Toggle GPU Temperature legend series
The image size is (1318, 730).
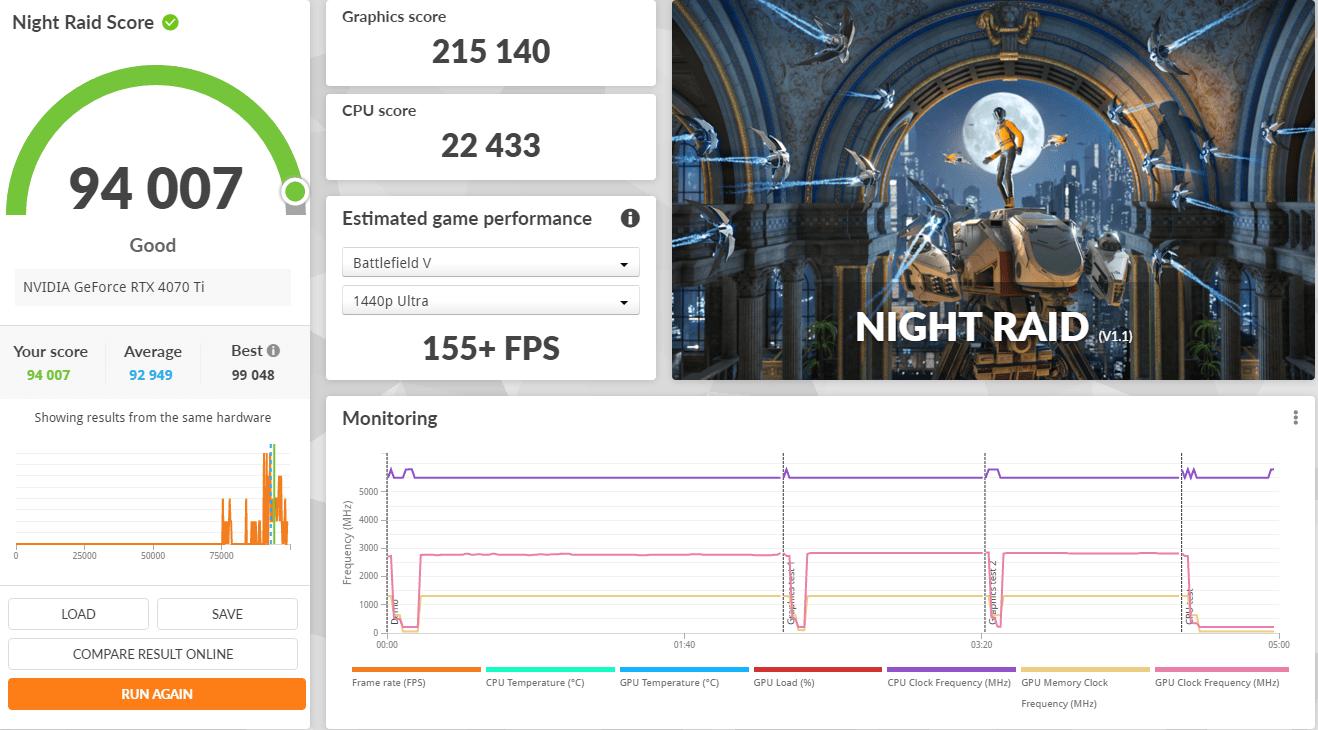684,677
